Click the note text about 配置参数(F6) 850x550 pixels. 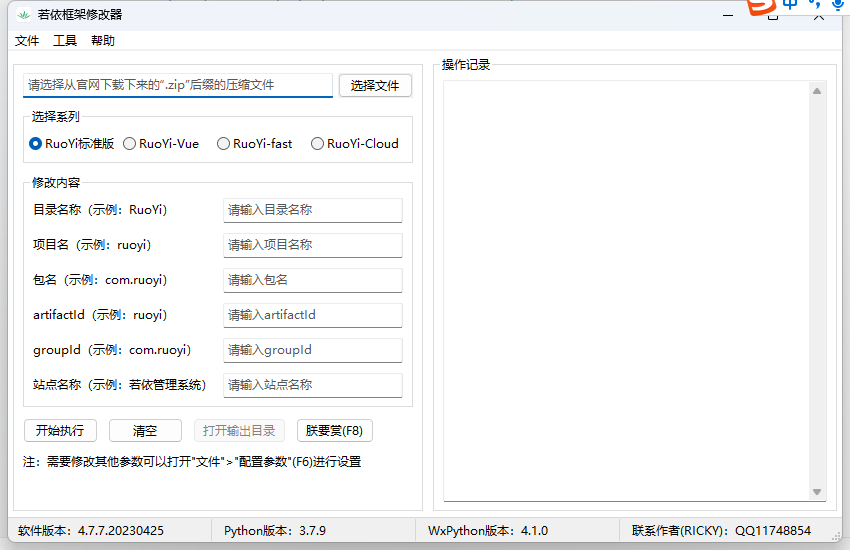coord(192,462)
